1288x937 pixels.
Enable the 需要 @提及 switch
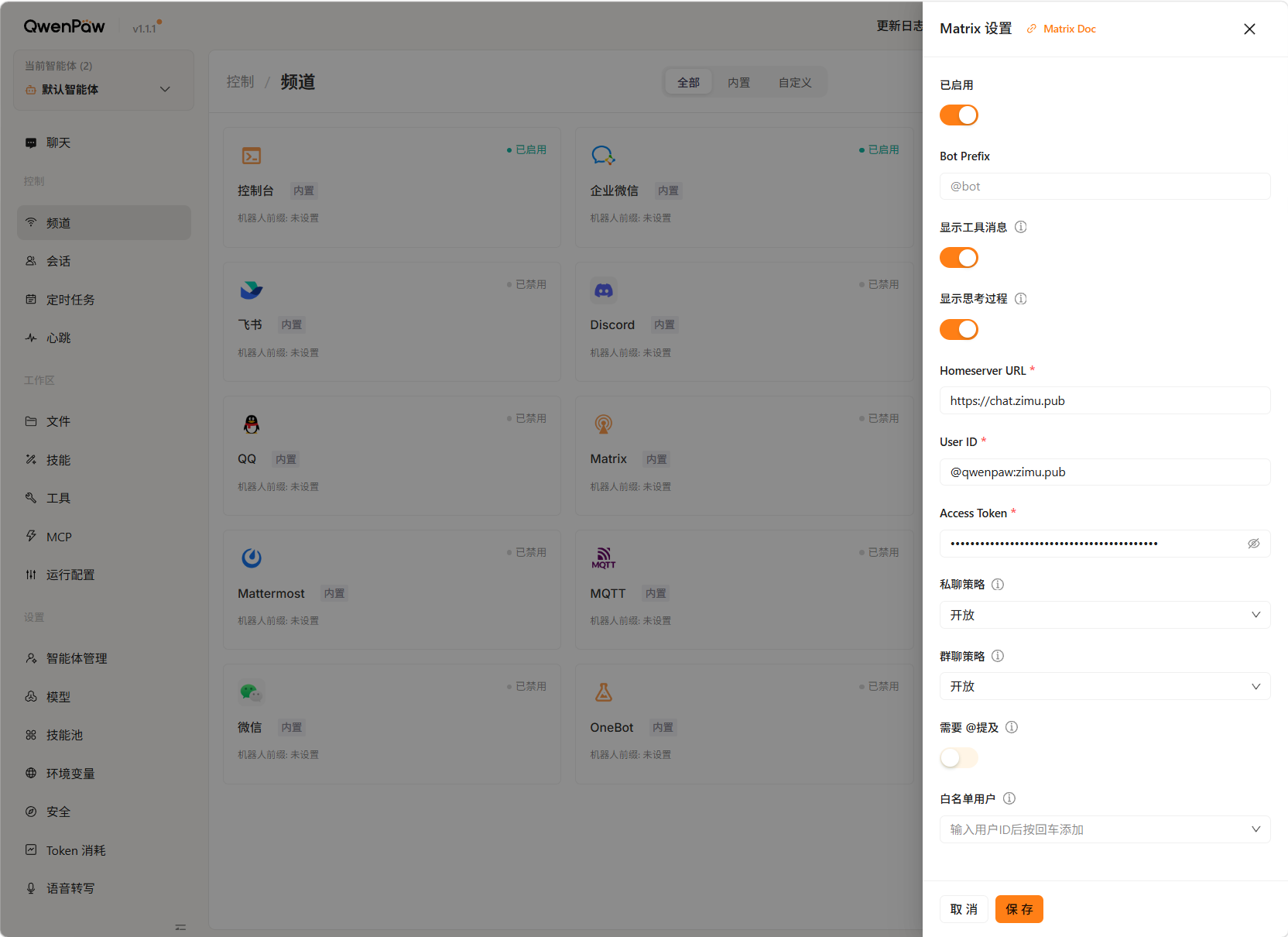(959, 758)
